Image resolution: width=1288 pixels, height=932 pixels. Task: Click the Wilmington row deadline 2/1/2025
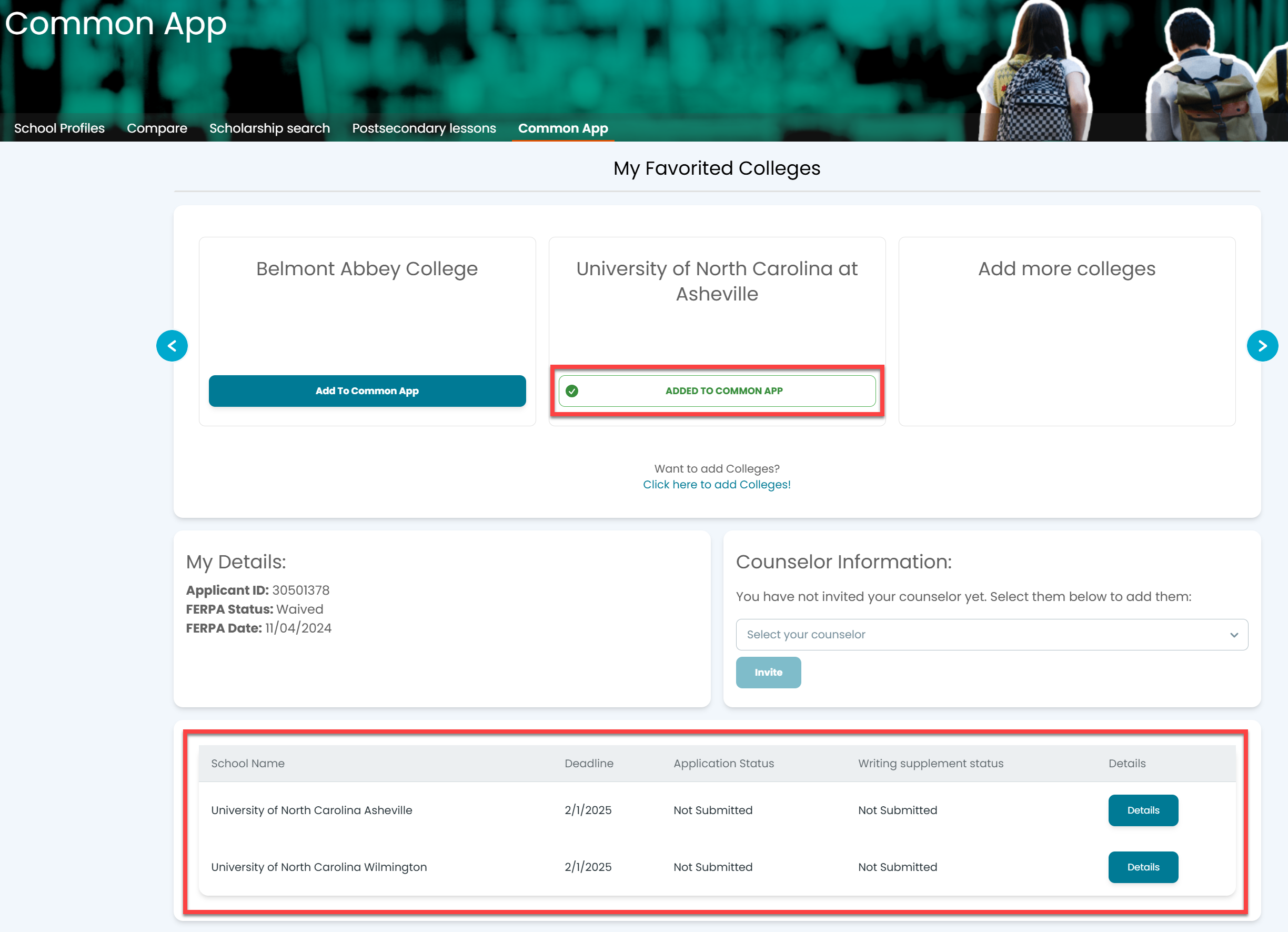pyautogui.click(x=588, y=867)
